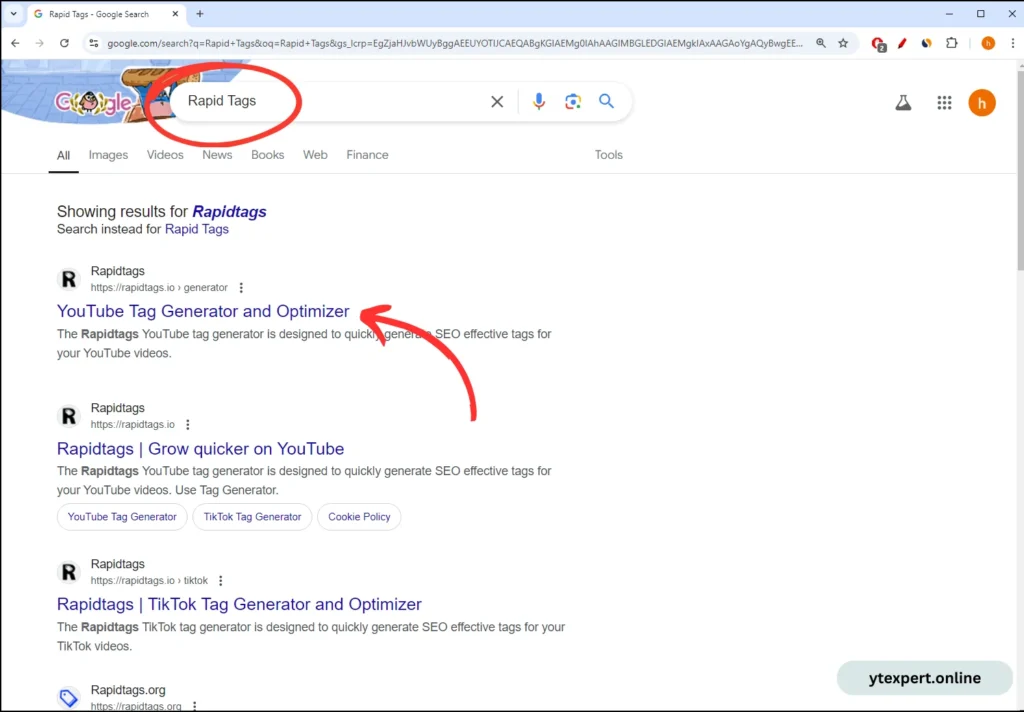The image size is (1024, 712).
Task: Open the YouTube Tag Generator and Optimizer link
Action: 203,311
